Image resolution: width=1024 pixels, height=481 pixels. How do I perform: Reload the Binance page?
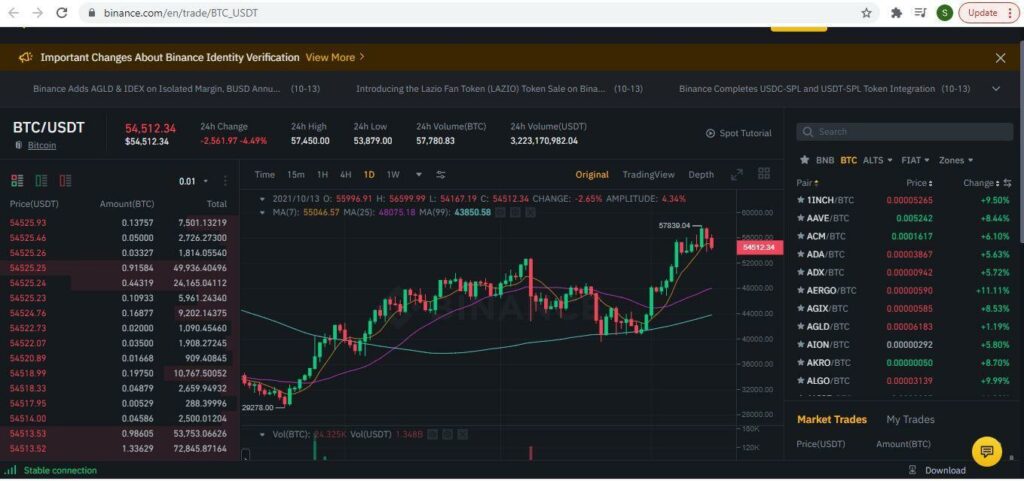(x=61, y=12)
